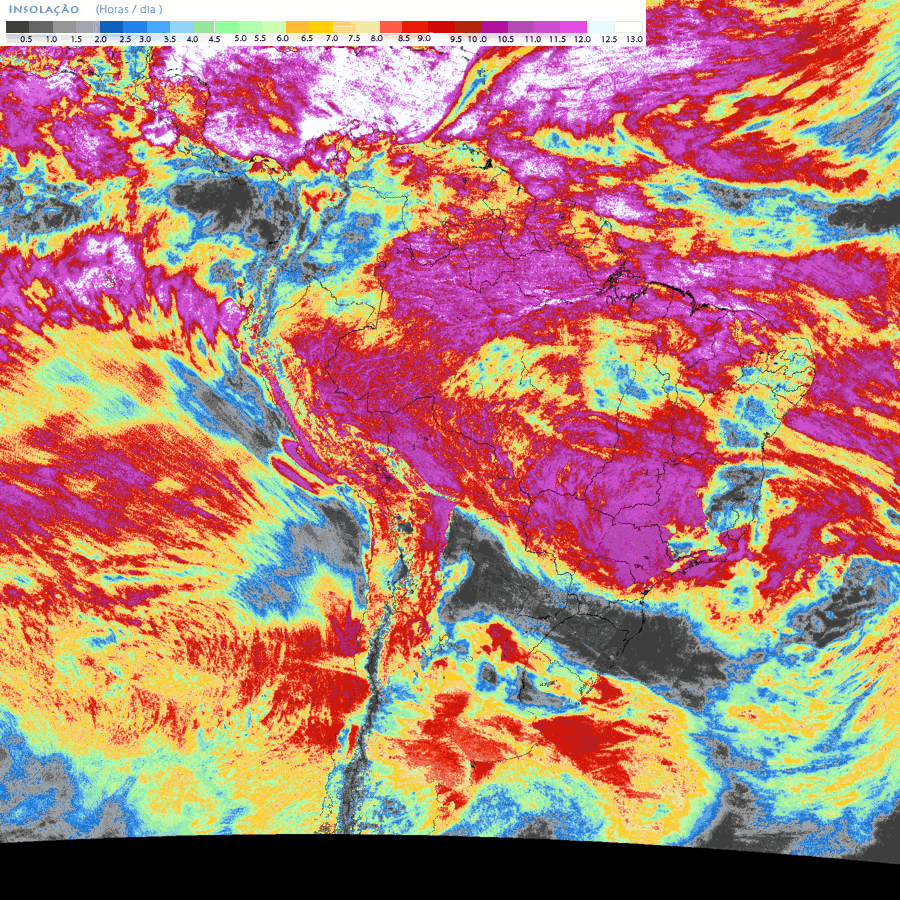
Task: Click the 5.5 legend value
Action: (x=260, y=38)
